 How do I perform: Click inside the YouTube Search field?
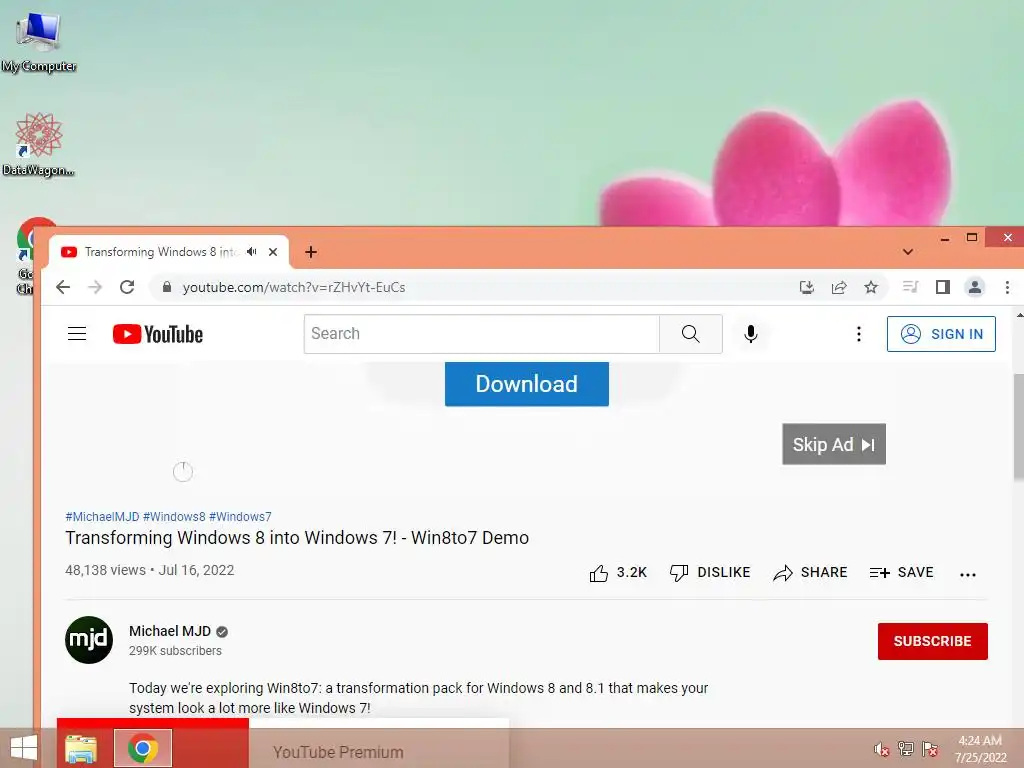click(x=482, y=334)
